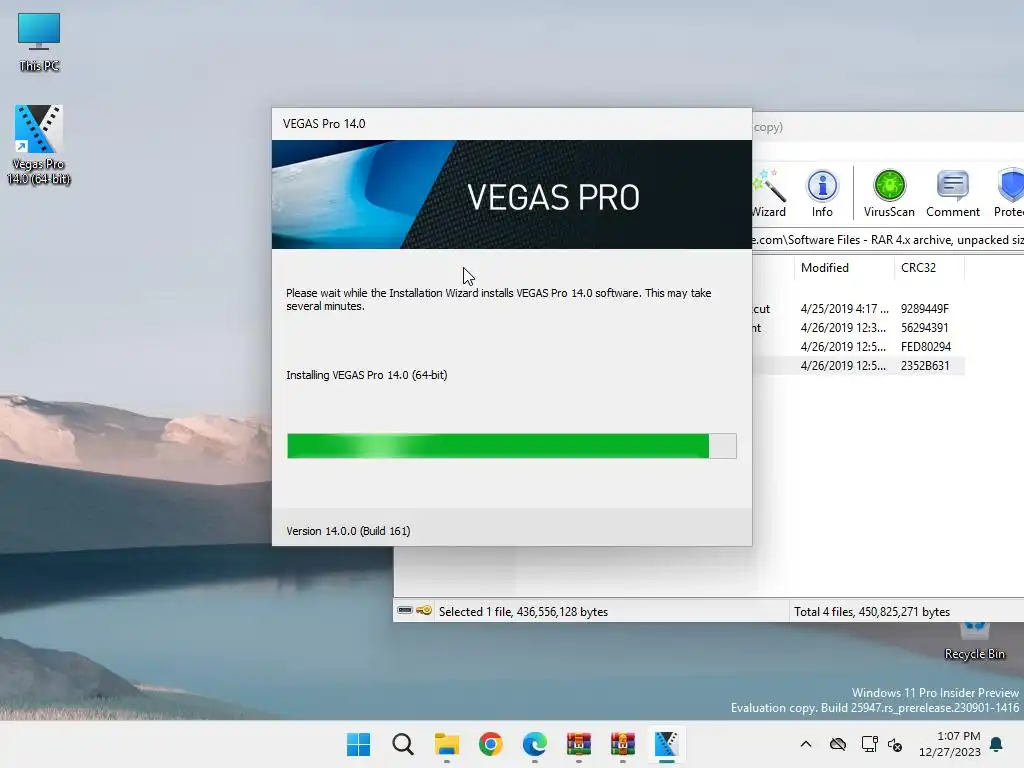The height and width of the screenshot is (768, 1024).
Task: Click the VEGAS PRO banner image
Action: (511, 195)
